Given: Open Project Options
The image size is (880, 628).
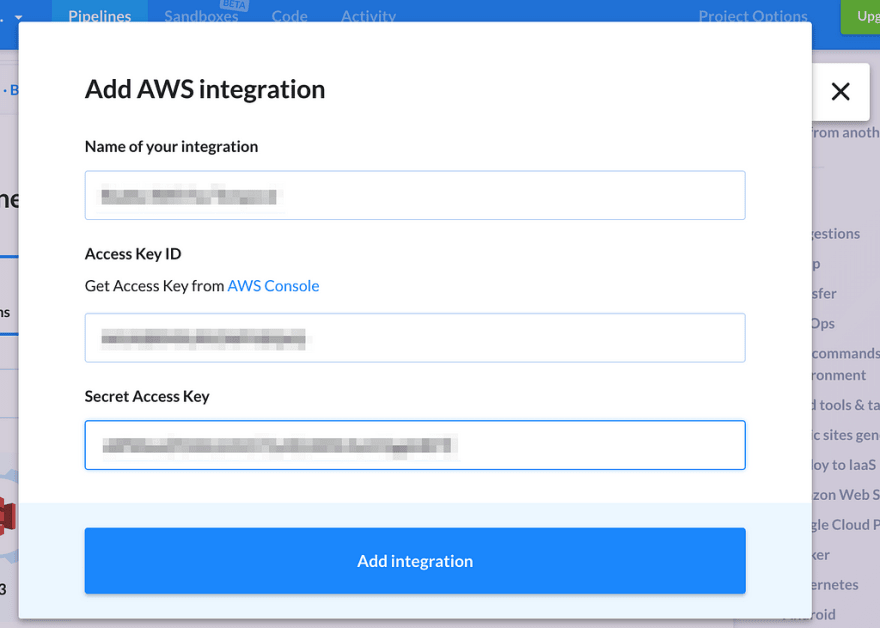Looking at the screenshot, I should [x=753, y=16].
